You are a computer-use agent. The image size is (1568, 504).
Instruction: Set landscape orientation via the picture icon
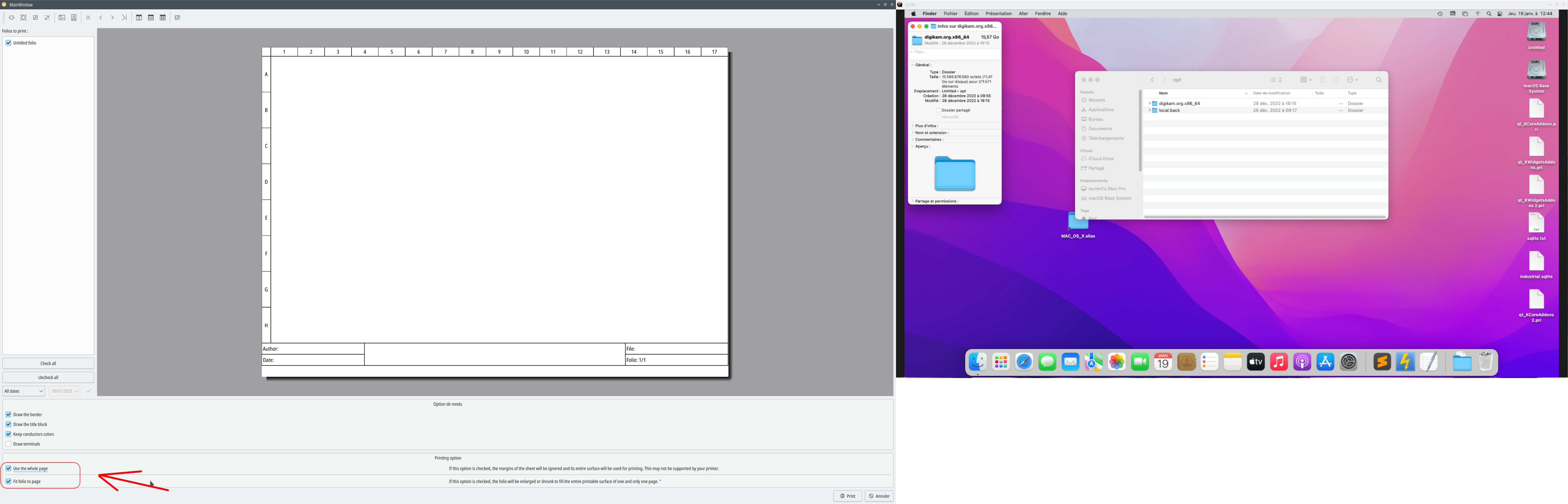62,18
